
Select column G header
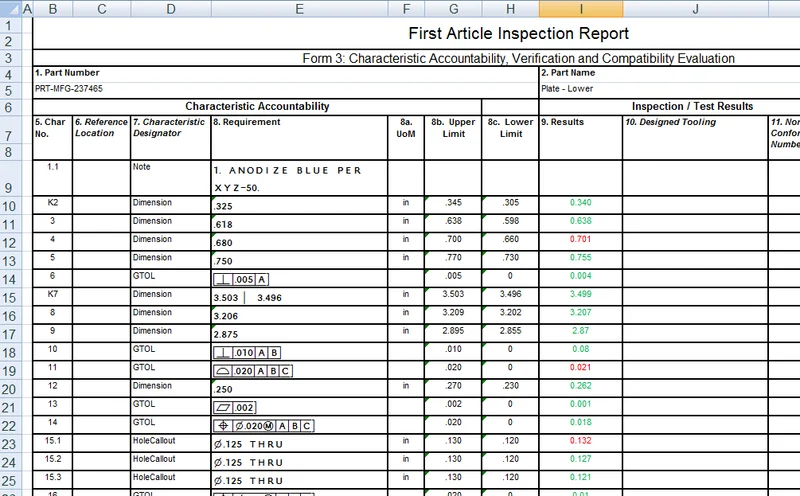click(453, 9)
